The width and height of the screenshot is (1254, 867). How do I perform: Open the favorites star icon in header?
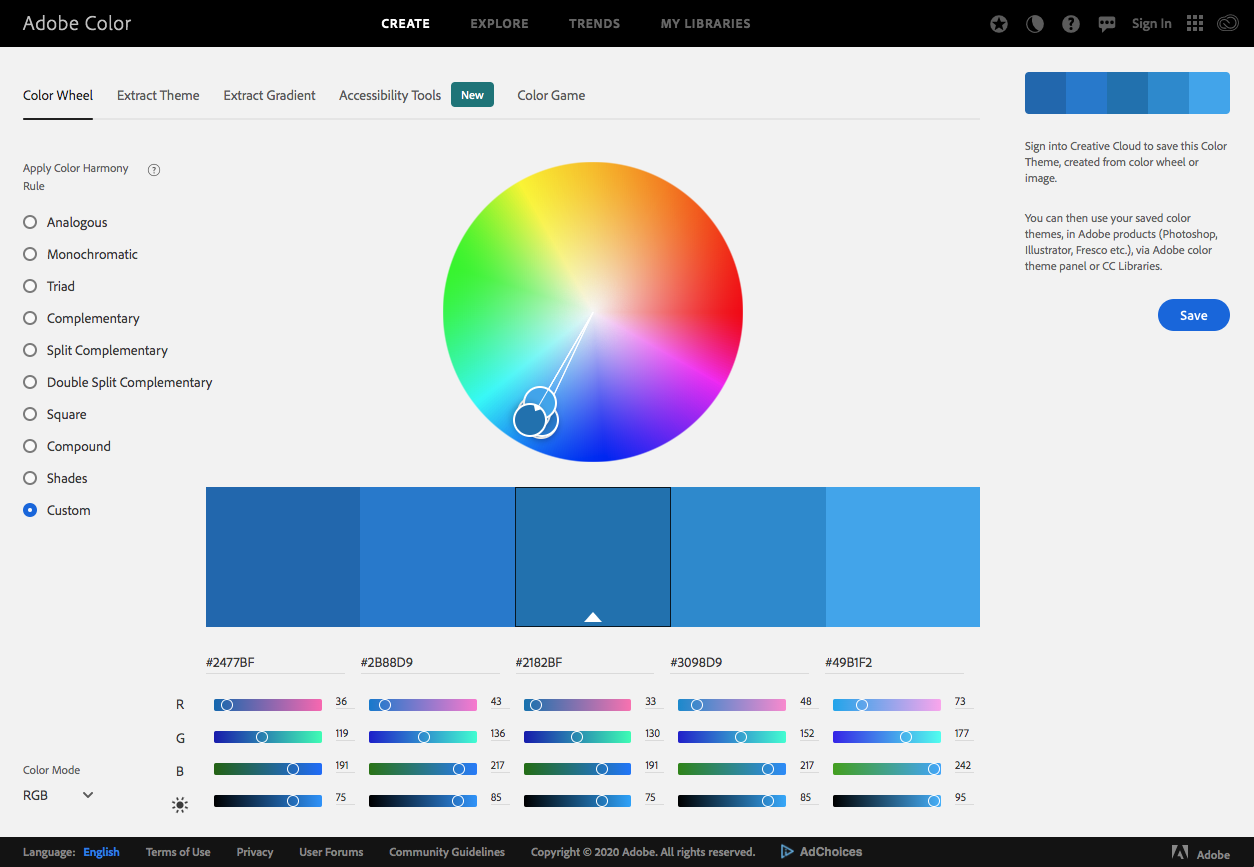pos(999,24)
